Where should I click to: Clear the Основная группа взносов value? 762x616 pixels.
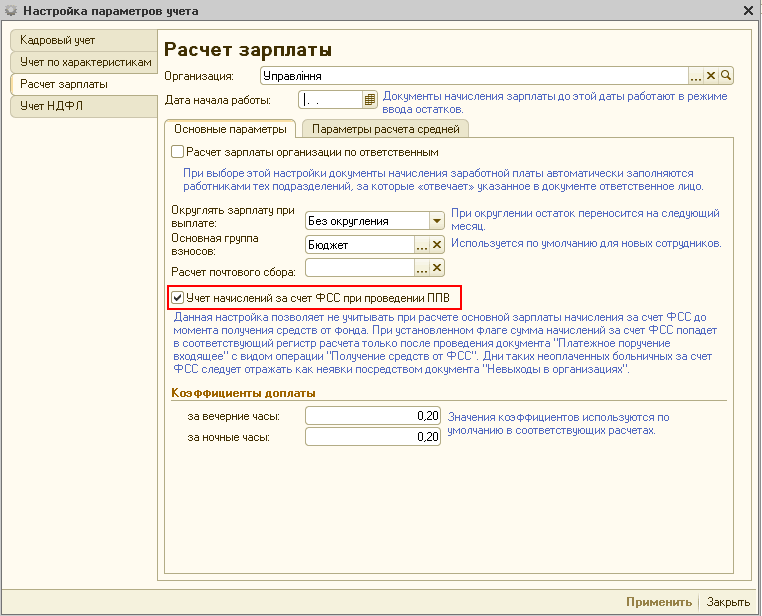click(437, 244)
